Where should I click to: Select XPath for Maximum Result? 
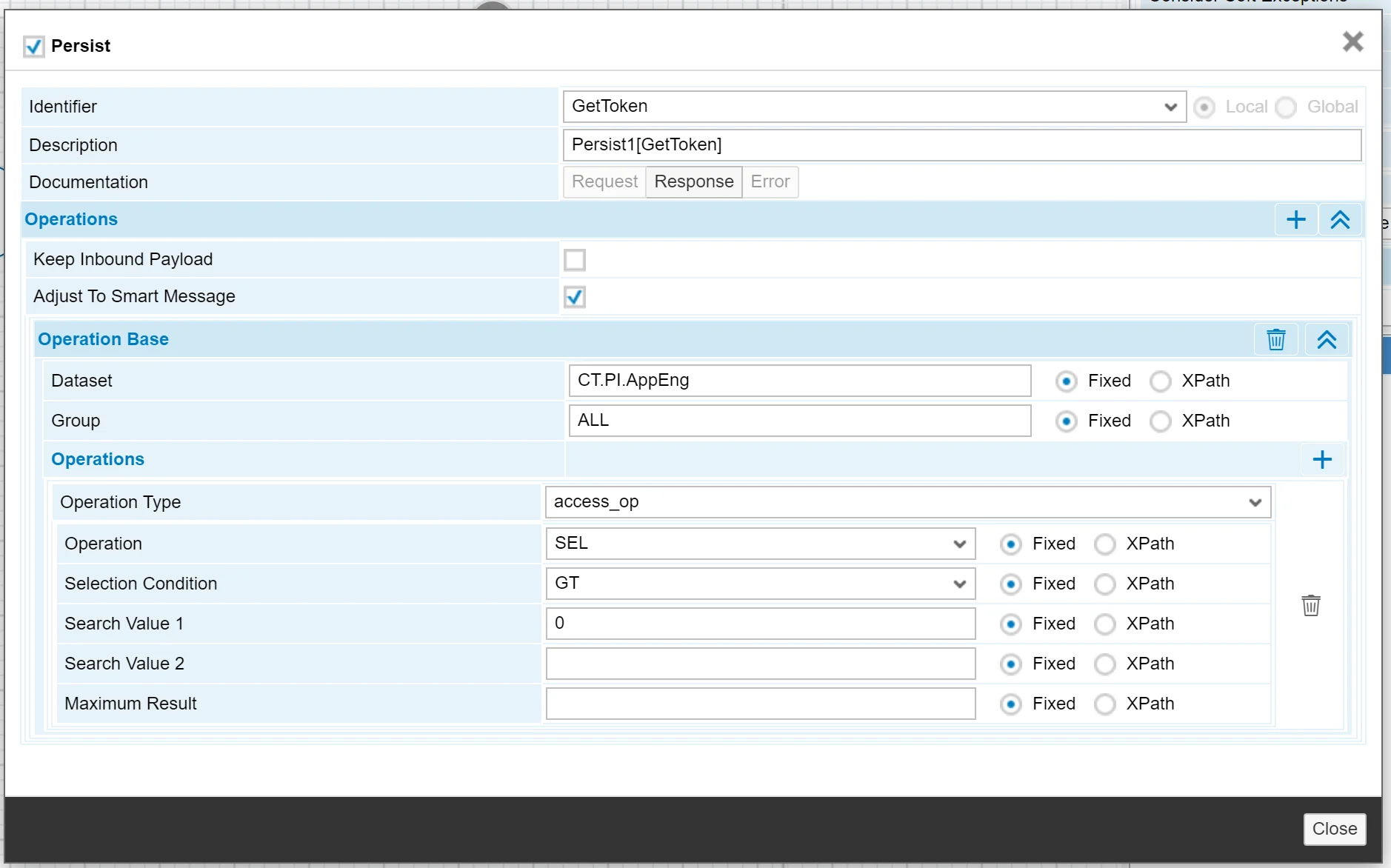pyautogui.click(x=1105, y=704)
